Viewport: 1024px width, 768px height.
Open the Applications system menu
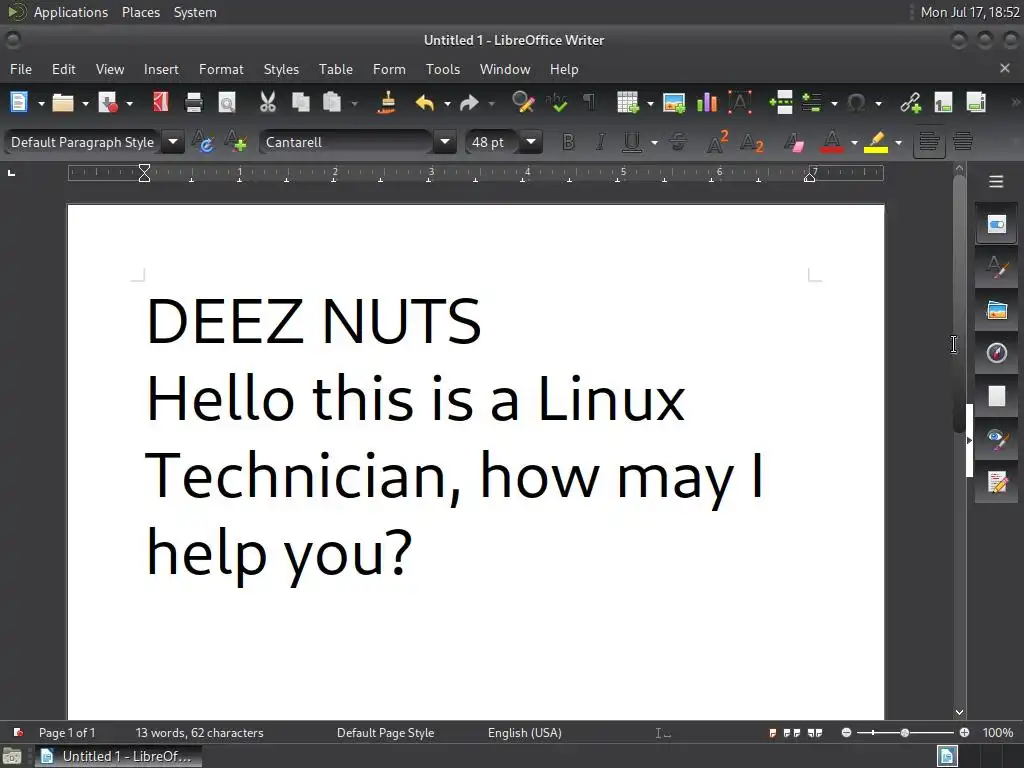71,12
